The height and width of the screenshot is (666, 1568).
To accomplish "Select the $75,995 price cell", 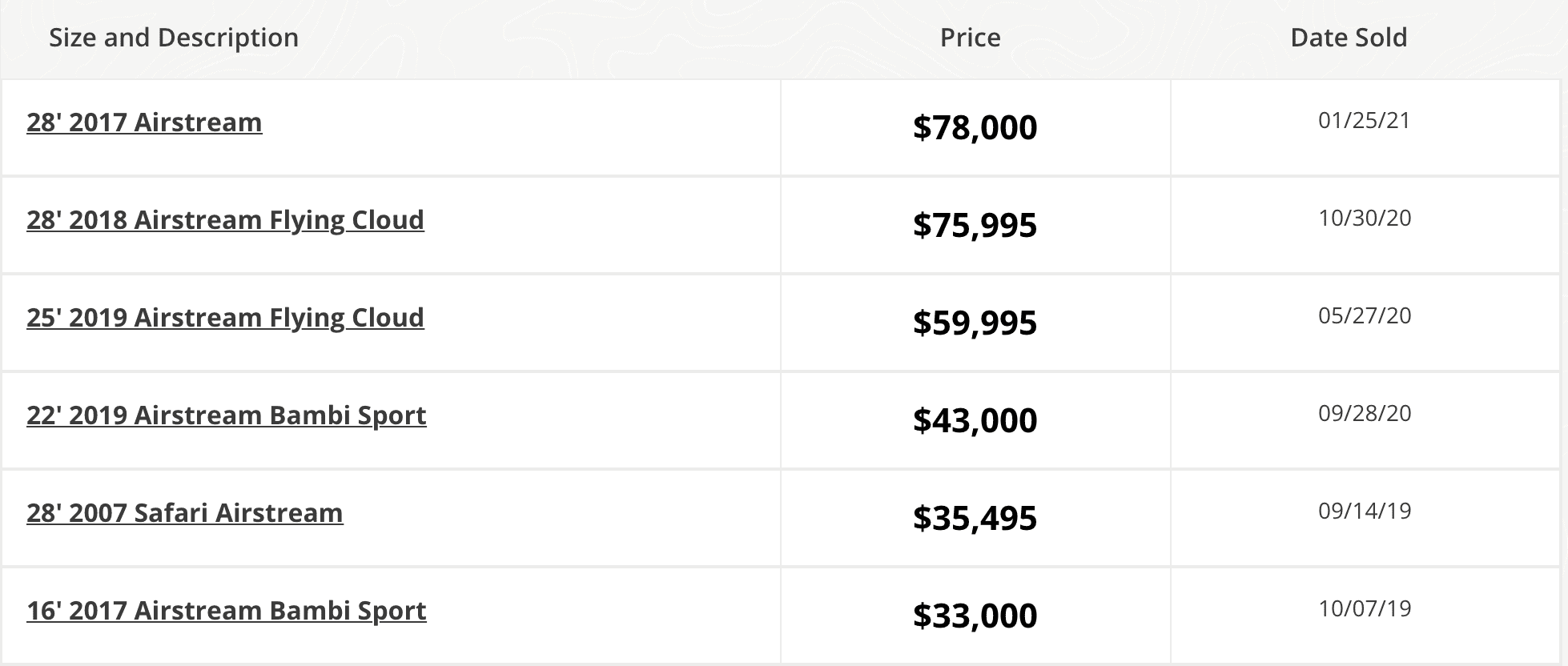I will coord(975,225).
